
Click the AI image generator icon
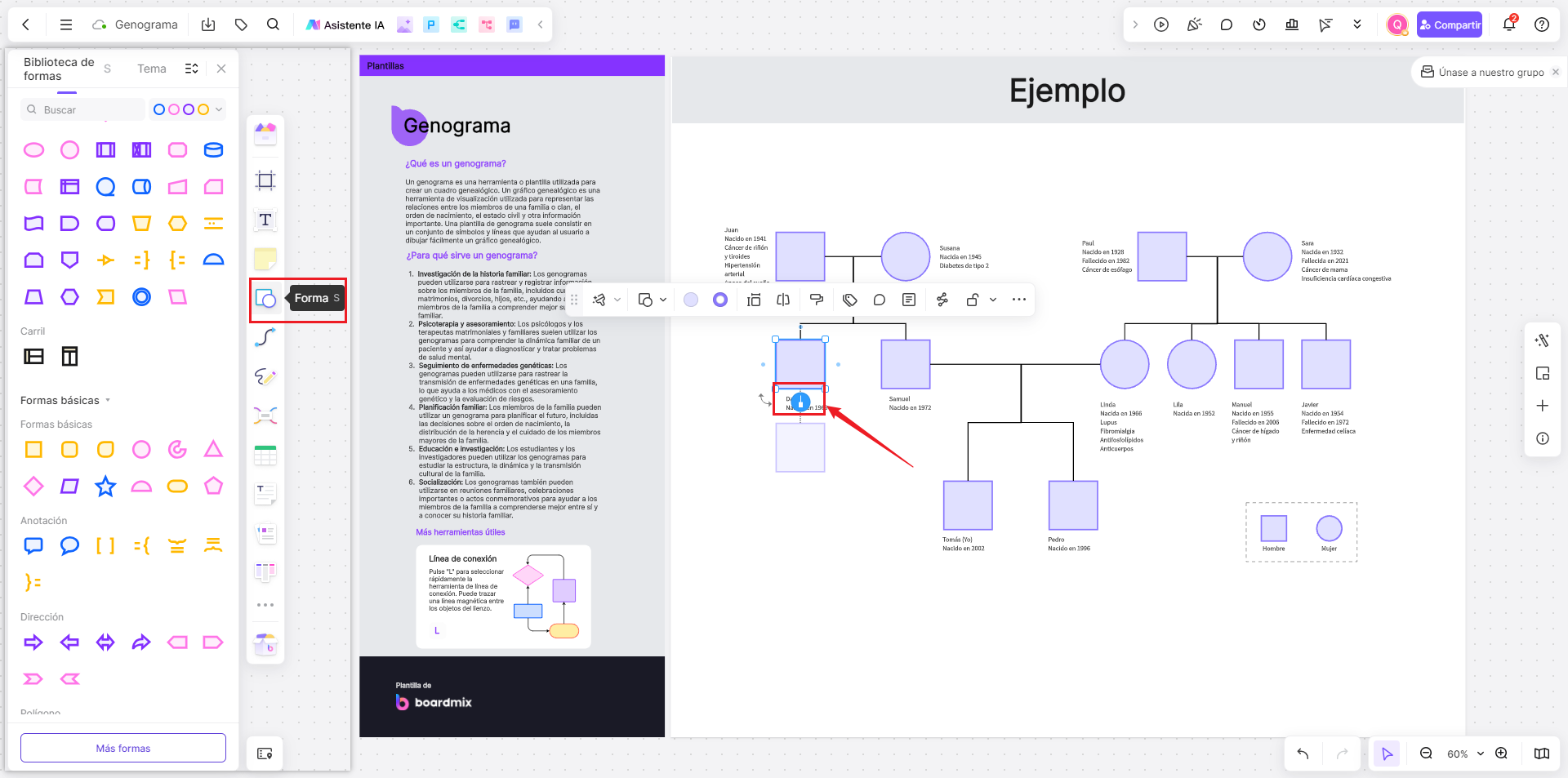(404, 24)
